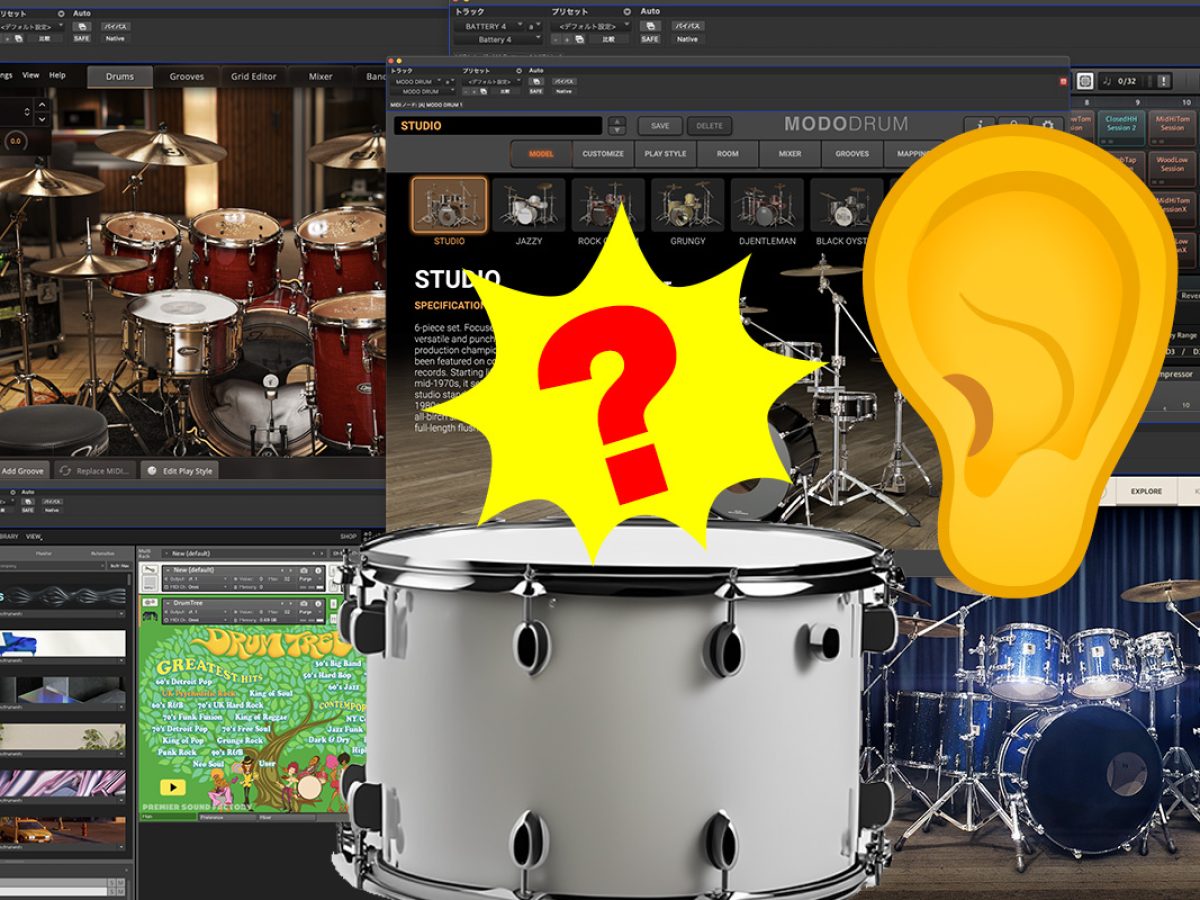Click the exclamation alert icon beside 0/32
This screenshot has width=1200, height=900.
[1162, 81]
